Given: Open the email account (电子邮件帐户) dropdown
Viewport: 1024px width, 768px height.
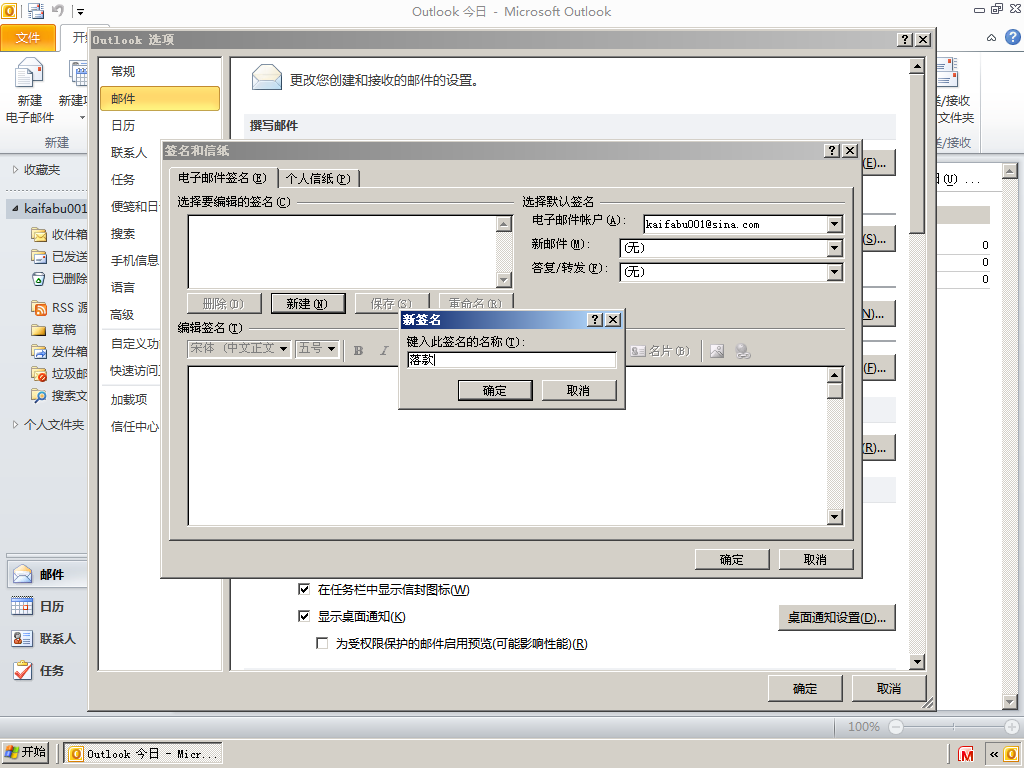Looking at the screenshot, I should click(834, 224).
